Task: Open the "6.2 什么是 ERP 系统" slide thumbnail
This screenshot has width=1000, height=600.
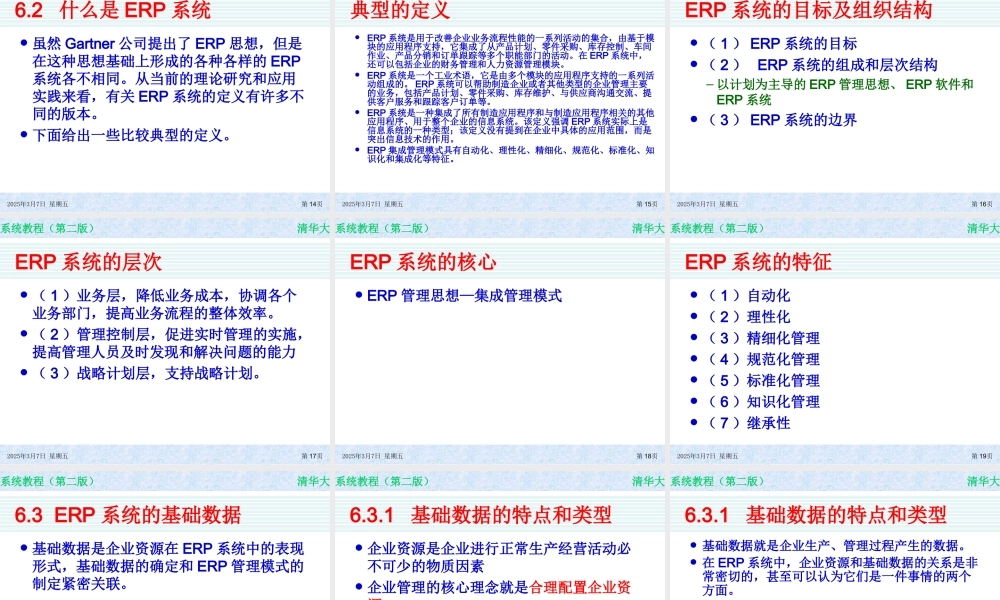Action: [165, 106]
